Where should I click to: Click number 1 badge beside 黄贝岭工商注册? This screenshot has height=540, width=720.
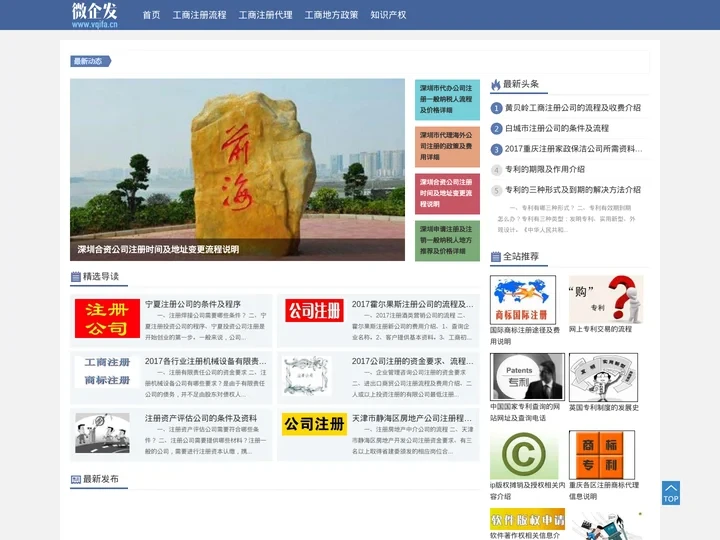496,108
